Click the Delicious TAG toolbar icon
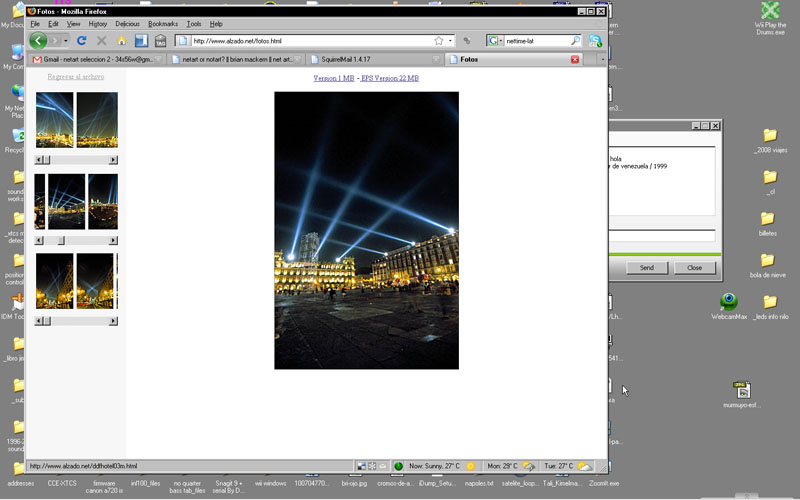 tap(160, 41)
